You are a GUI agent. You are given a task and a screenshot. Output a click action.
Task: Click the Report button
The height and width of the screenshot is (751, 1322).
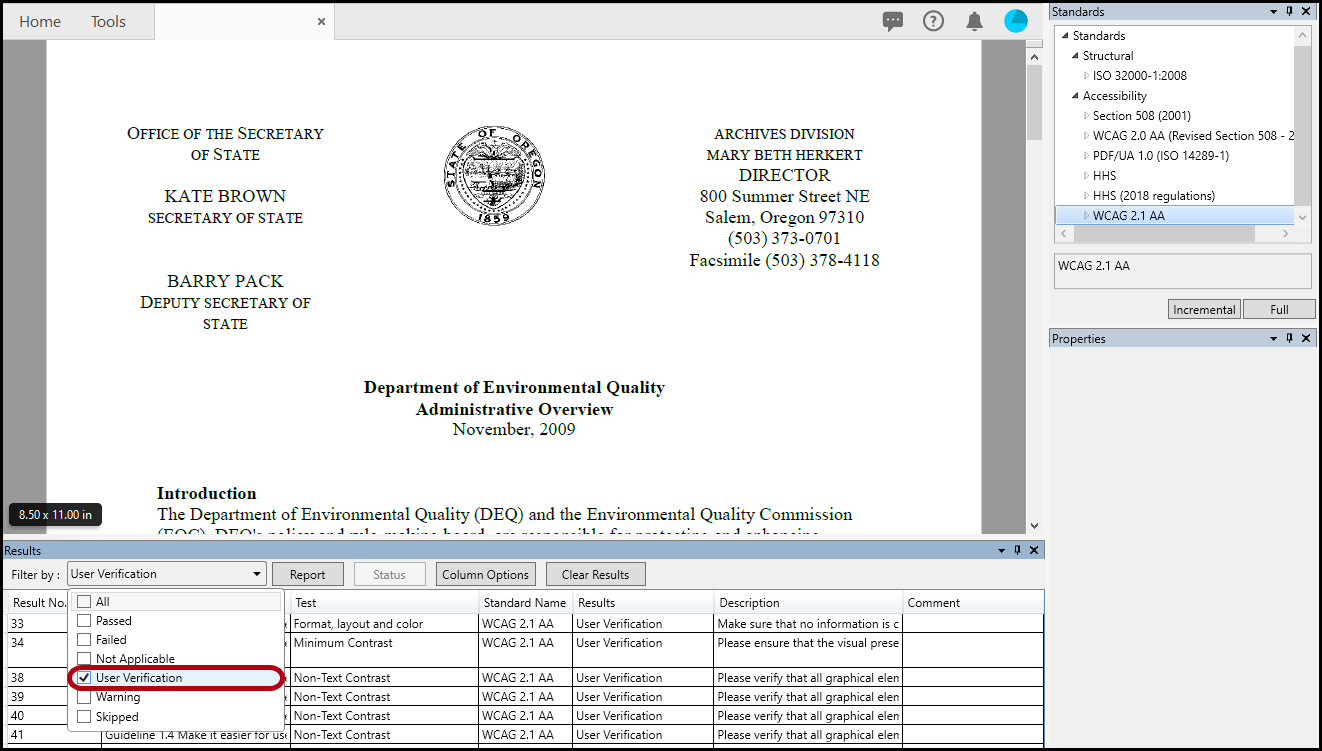coord(307,574)
